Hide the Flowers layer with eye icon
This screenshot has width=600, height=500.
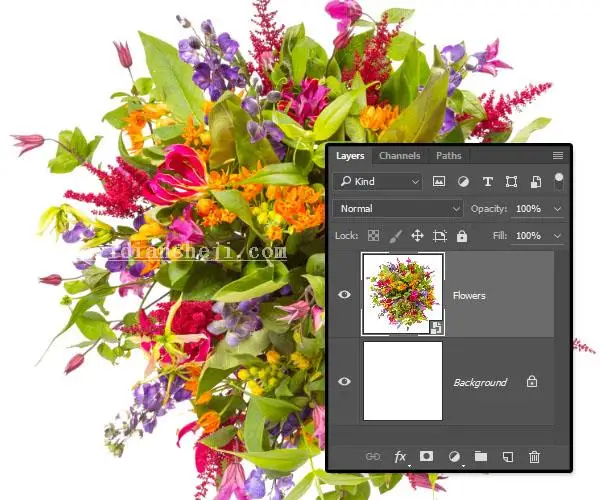click(344, 294)
